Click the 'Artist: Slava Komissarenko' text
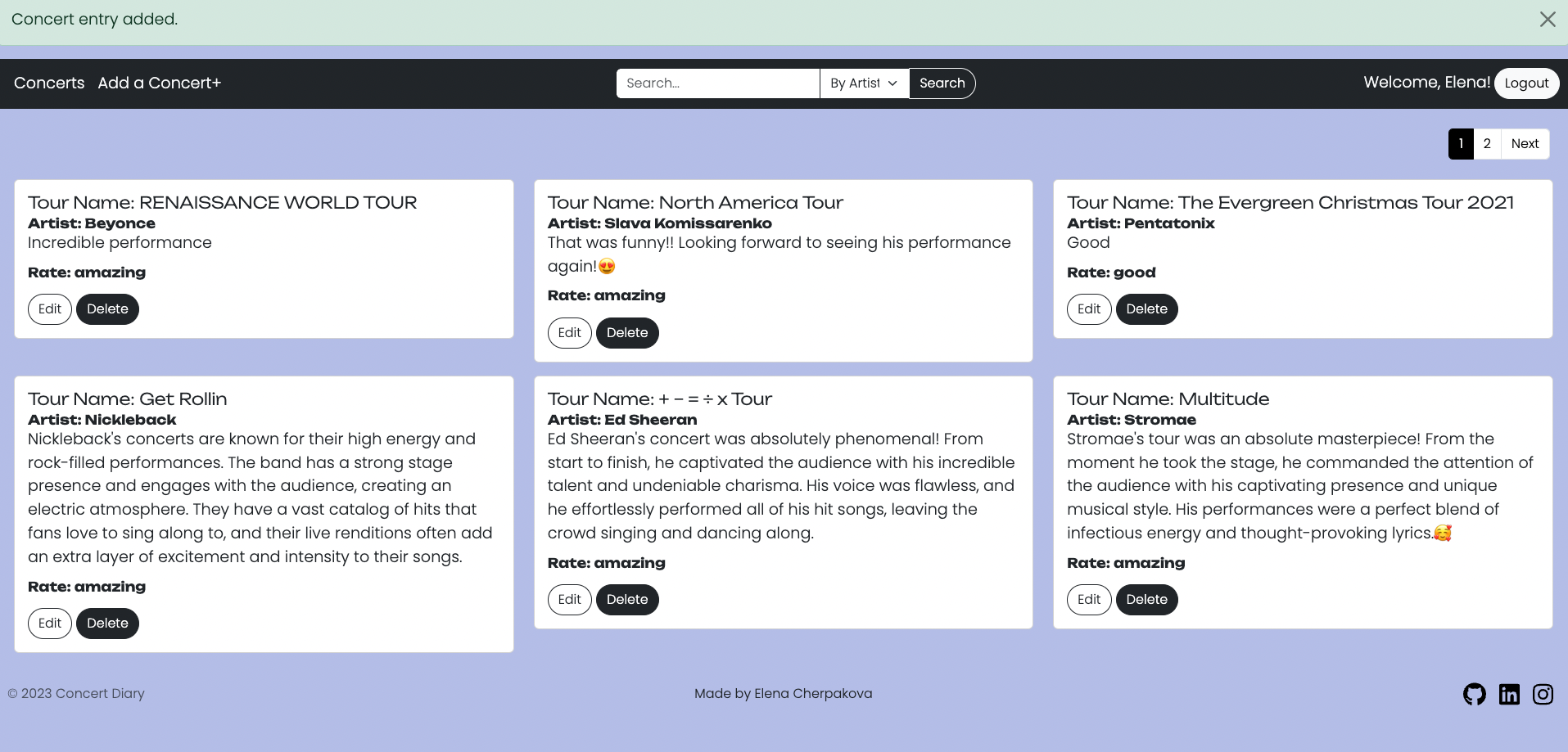The width and height of the screenshot is (1568, 752). tap(659, 223)
